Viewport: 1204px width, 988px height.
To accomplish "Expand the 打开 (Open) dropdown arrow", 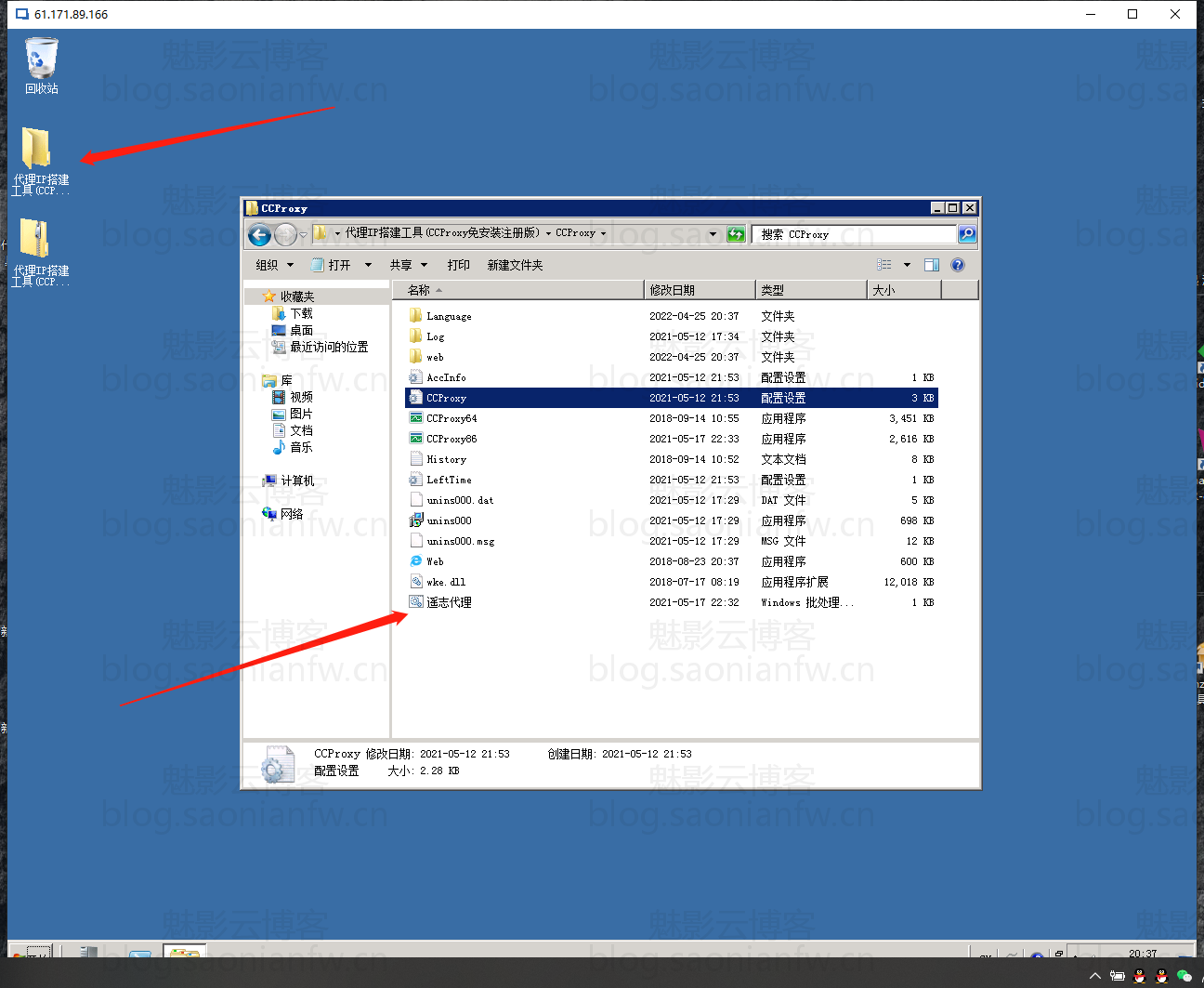I will 368,265.
